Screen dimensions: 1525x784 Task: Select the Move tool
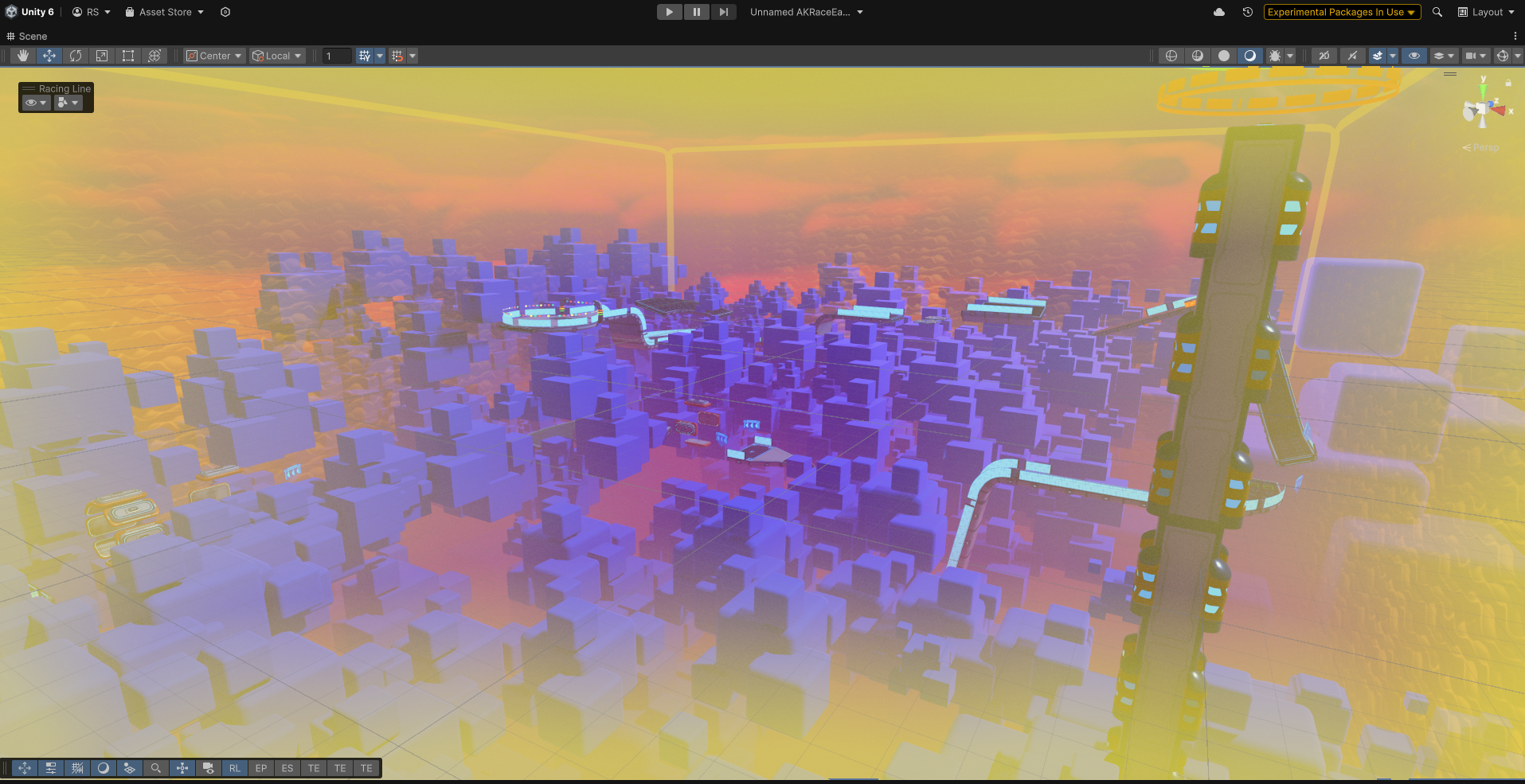pos(49,56)
